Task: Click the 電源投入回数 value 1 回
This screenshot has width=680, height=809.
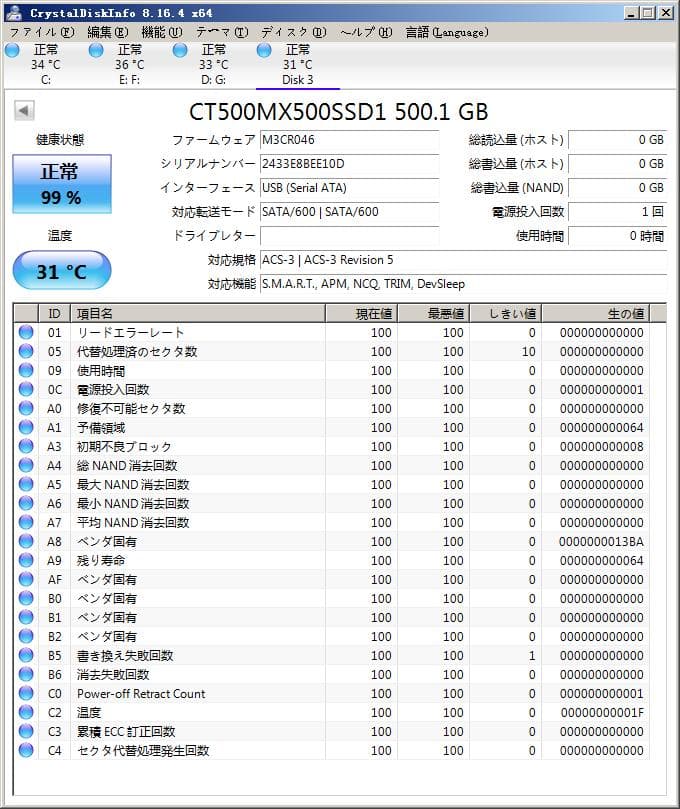Action: (x=617, y=212)
